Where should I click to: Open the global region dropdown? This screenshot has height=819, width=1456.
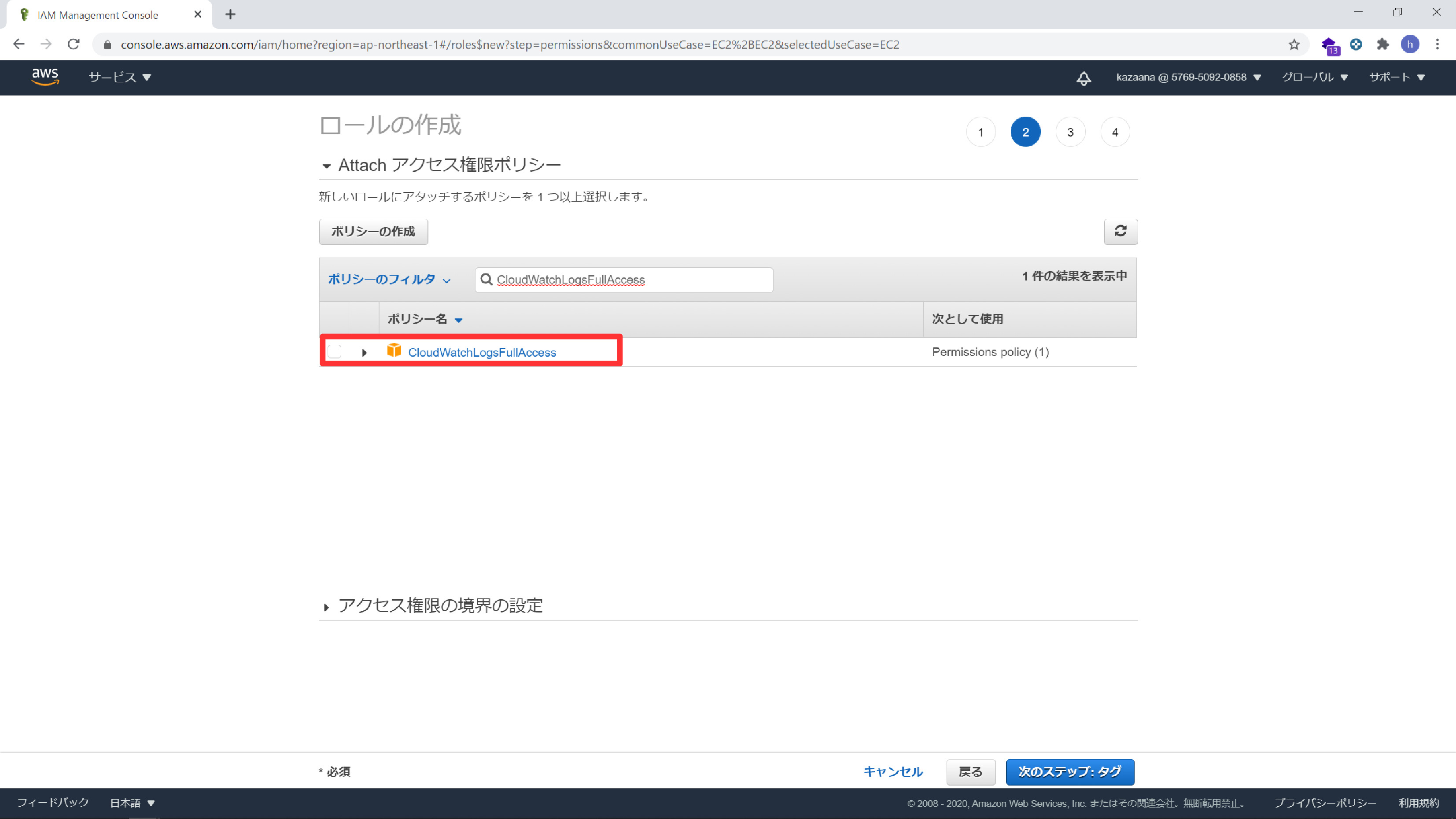(x=1315, y=77)
